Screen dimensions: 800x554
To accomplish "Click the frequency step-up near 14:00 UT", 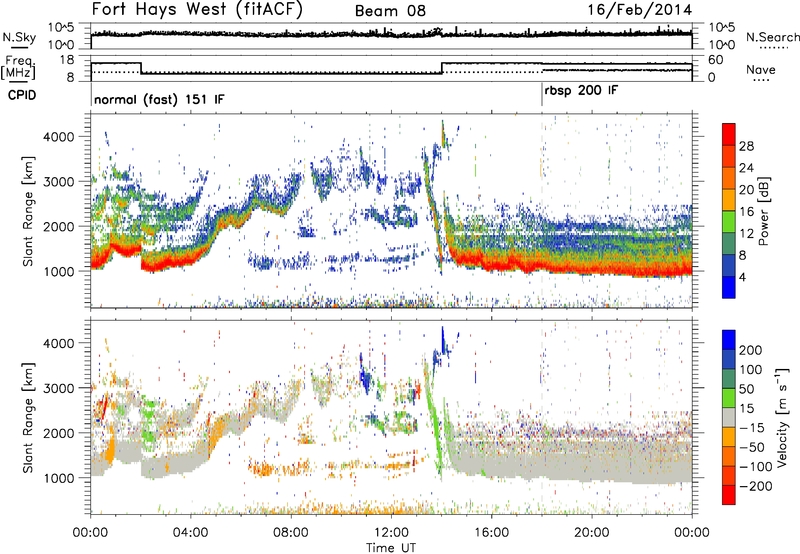I will [x=442, y=68].
